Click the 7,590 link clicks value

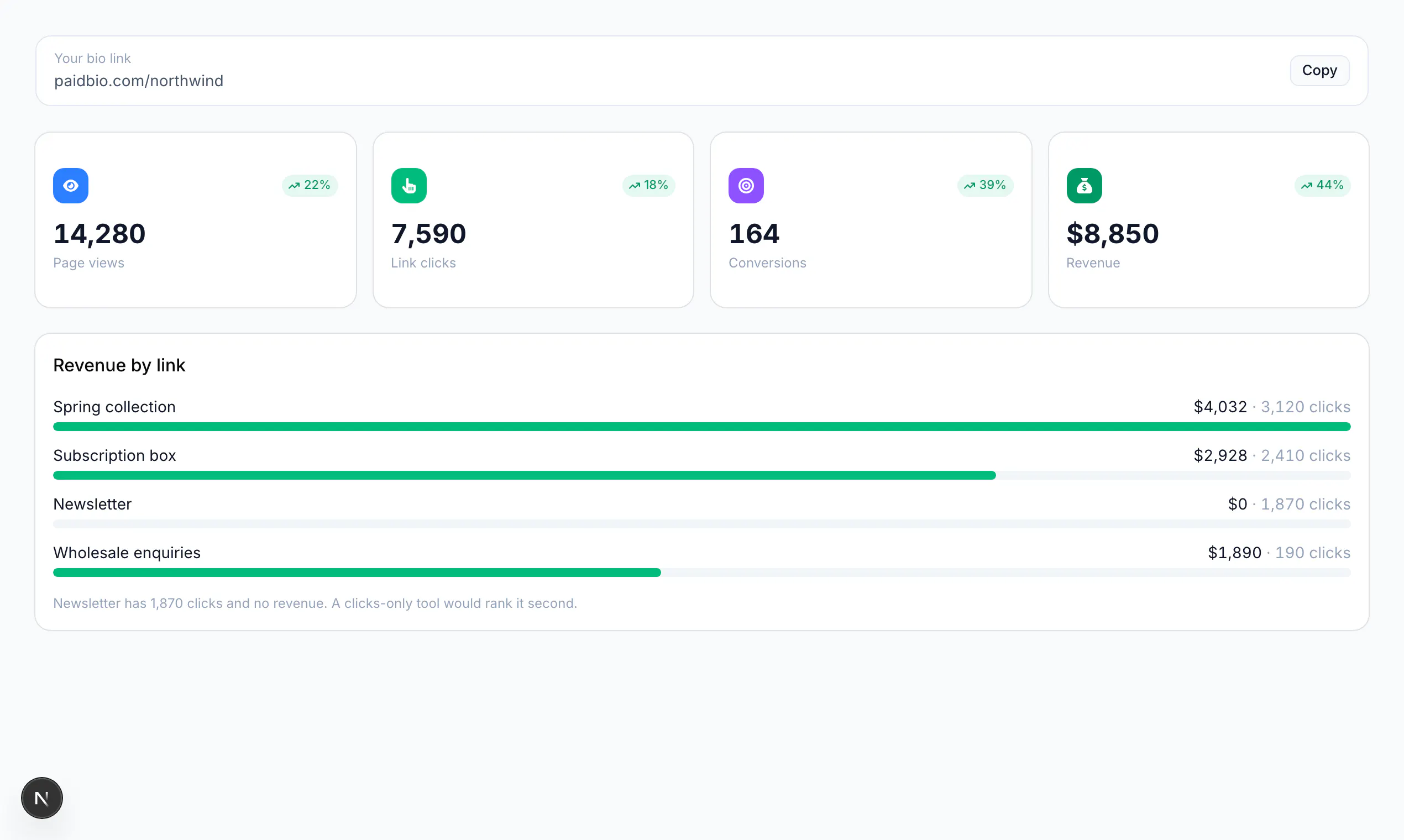coord(428,234)
